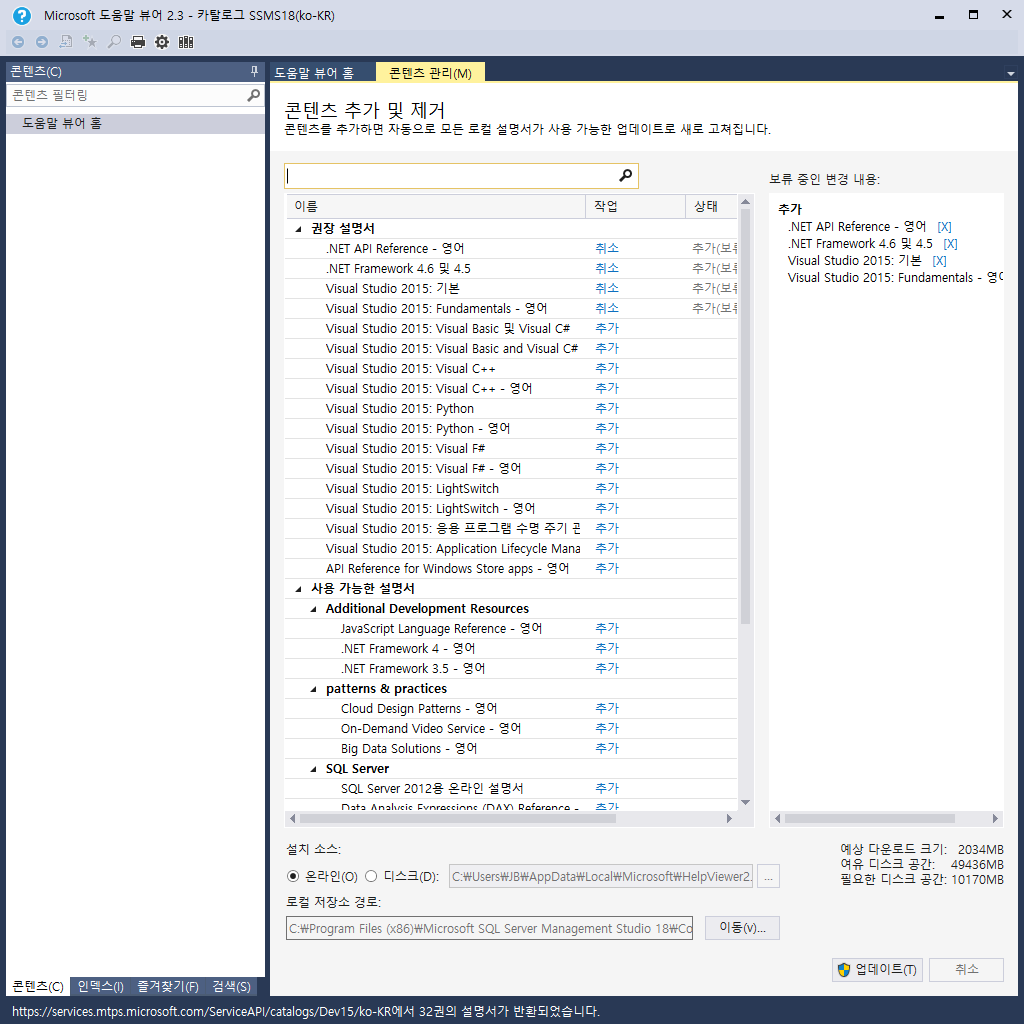Remove .NET Framework 4.6 및 4.5 via [X]
1024x1024 pixels.
(950, 244)
